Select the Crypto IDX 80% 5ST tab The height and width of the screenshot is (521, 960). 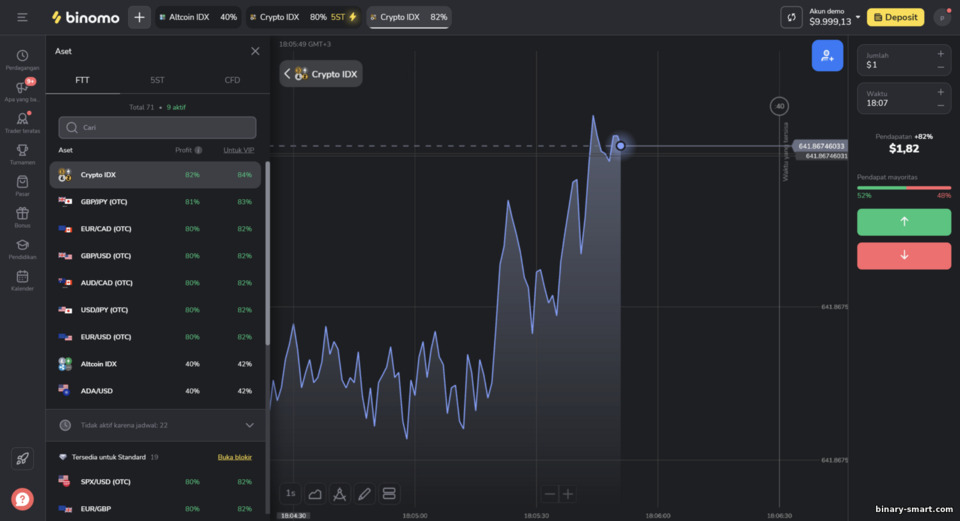[304, 17]
